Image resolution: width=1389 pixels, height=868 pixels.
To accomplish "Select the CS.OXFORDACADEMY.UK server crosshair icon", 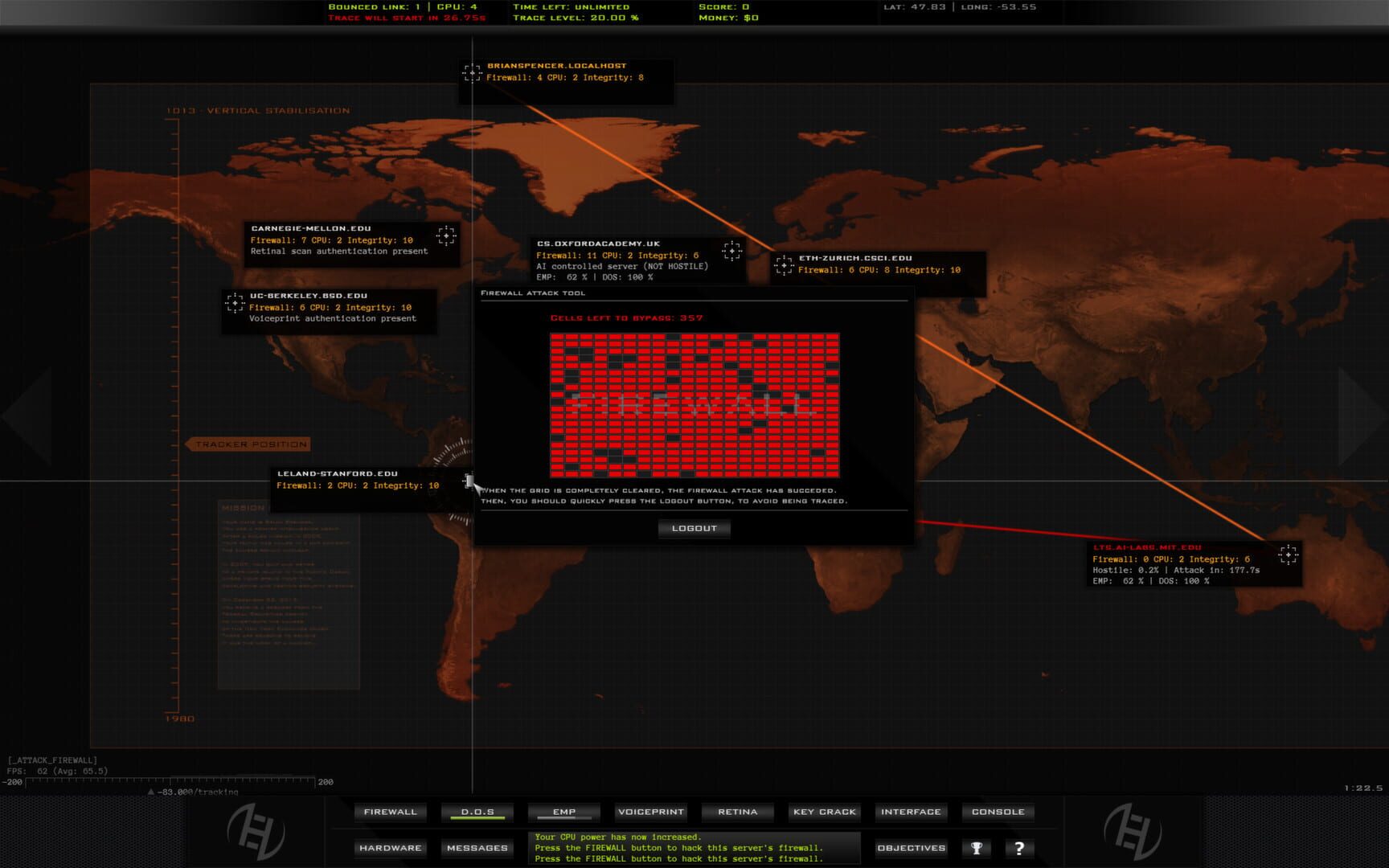I will (x=732, y=252).
